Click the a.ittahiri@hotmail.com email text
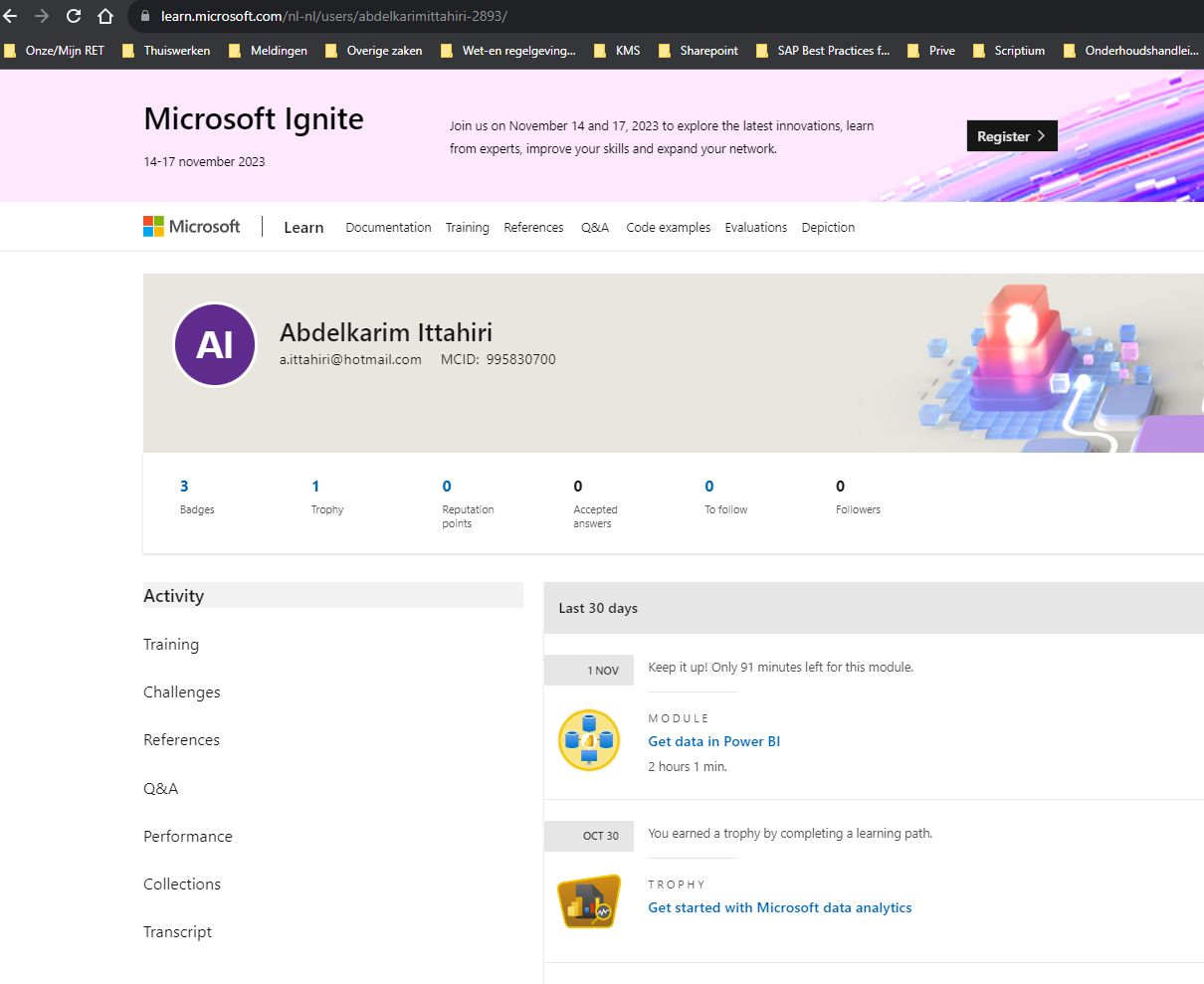The width and height of the screenshot is (1204, 984). tap(350, 359)
